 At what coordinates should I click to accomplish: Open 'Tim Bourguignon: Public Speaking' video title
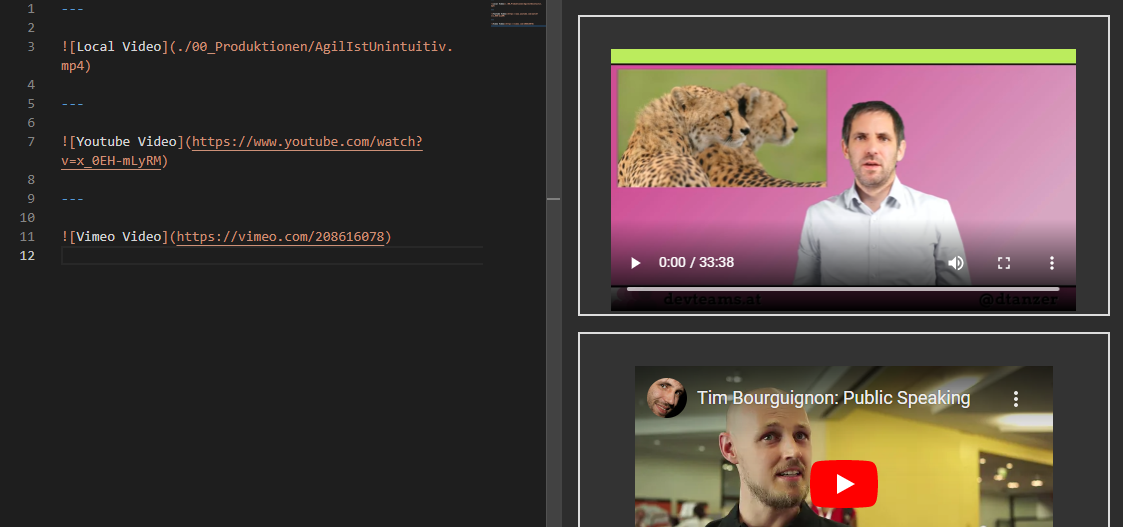(x=834, y=398)
